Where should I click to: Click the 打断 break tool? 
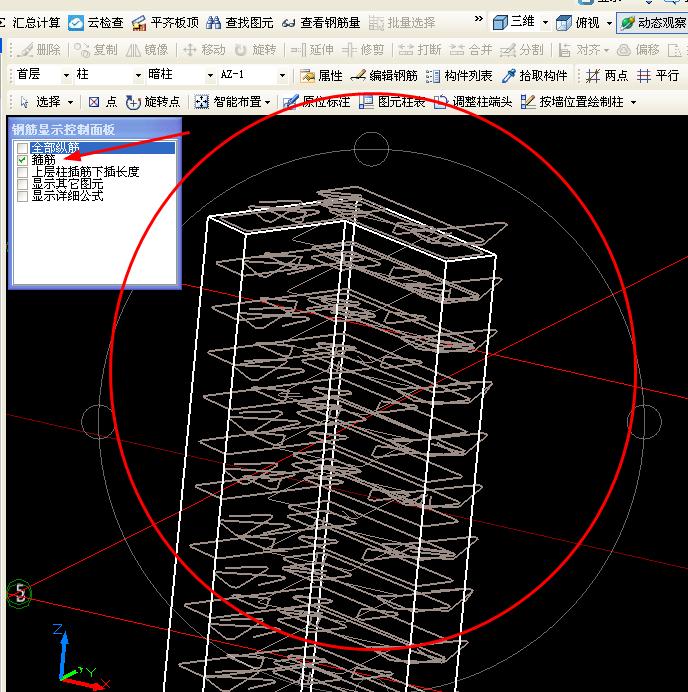419,50
